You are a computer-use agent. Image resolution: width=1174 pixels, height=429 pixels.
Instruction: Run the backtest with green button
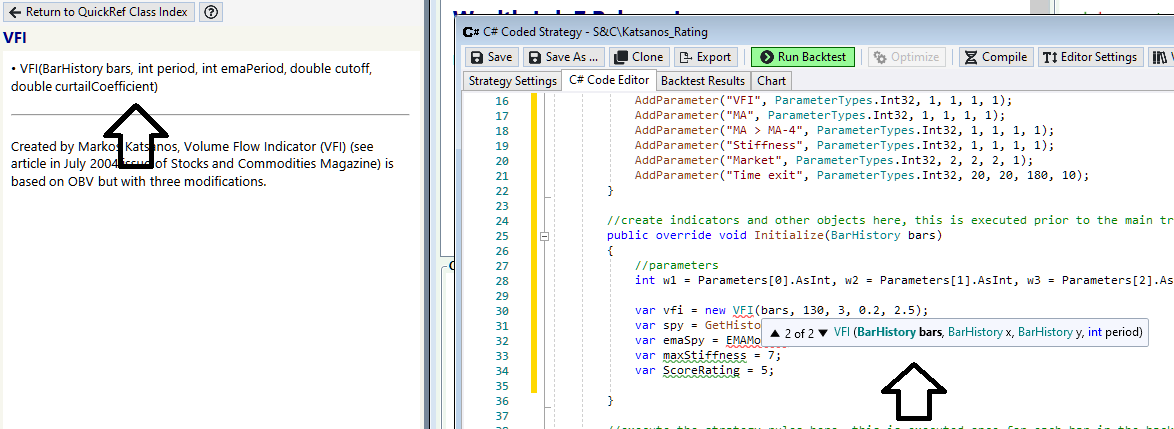point(803,57)
